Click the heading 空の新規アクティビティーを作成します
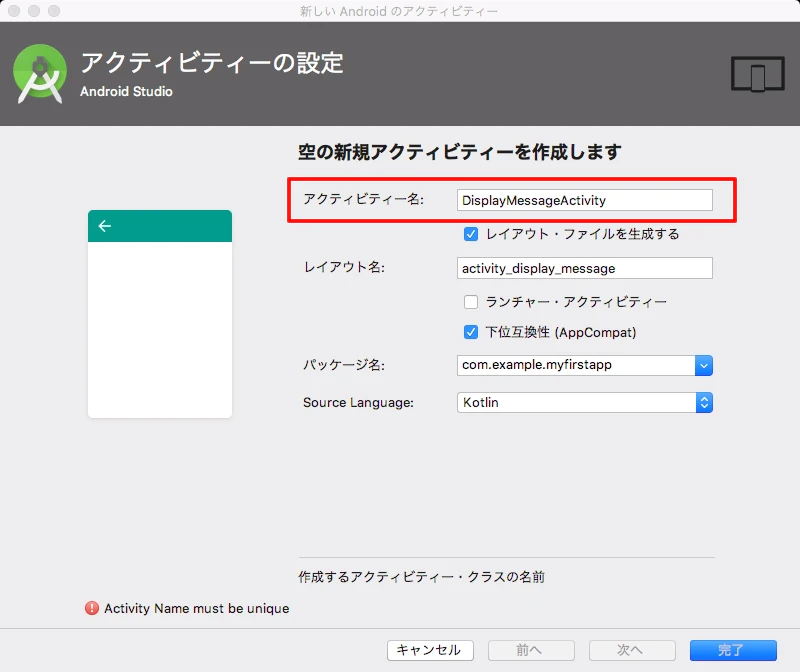Image resolution: width=800 pixels, height=672 pixels. (460, 152)
